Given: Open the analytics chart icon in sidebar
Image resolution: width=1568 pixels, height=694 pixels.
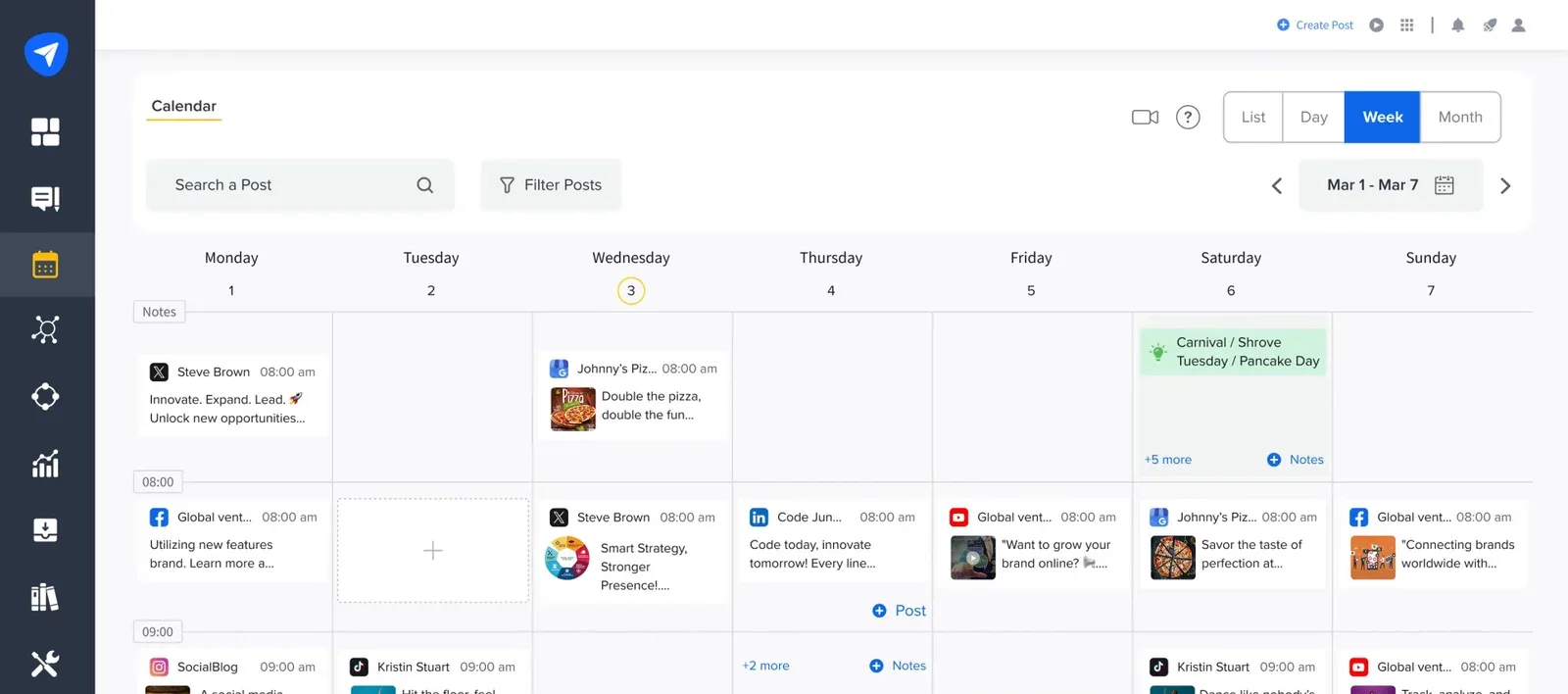Looking at the screenshot, I should [x=45, y=463].
